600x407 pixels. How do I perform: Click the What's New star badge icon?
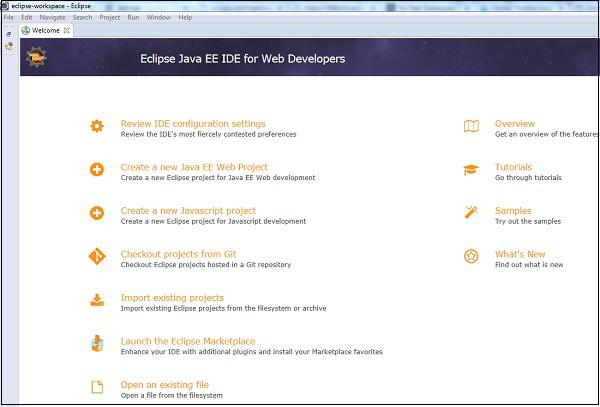(x=471, y=256)
